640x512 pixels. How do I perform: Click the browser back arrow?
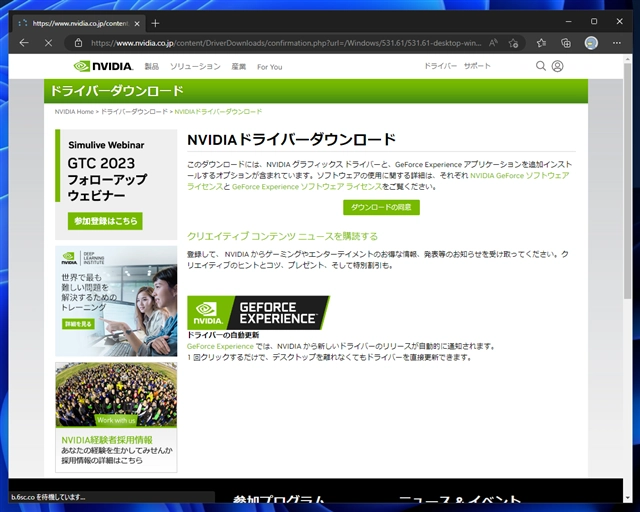coord(24,43)
